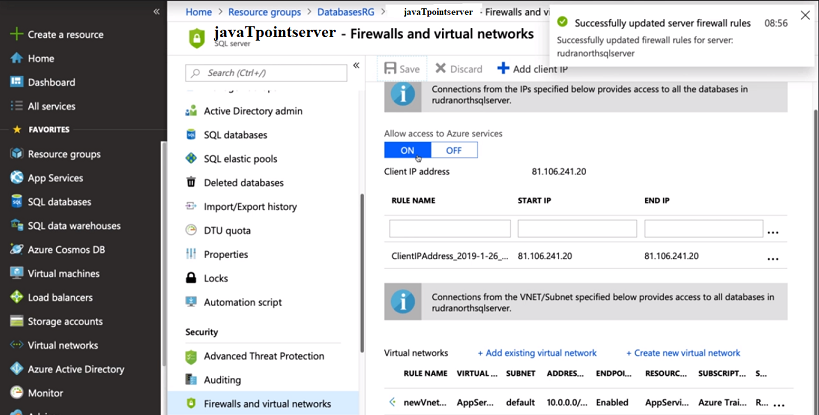
Task: Click the 10.0.0.0/ address cell
Action: point(566,402)
